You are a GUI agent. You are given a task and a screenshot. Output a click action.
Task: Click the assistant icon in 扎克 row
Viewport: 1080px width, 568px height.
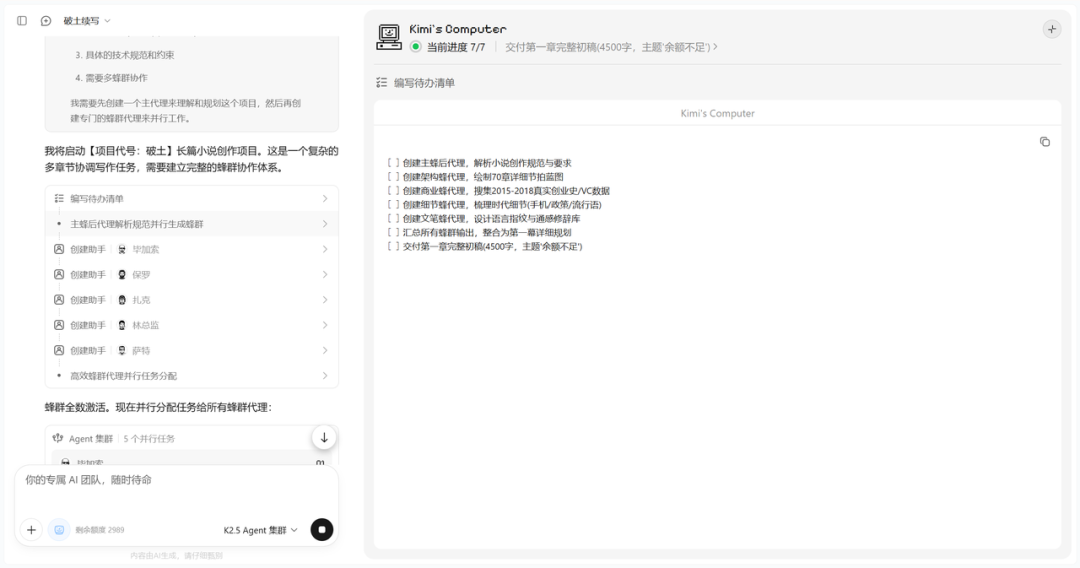(59, 299)
